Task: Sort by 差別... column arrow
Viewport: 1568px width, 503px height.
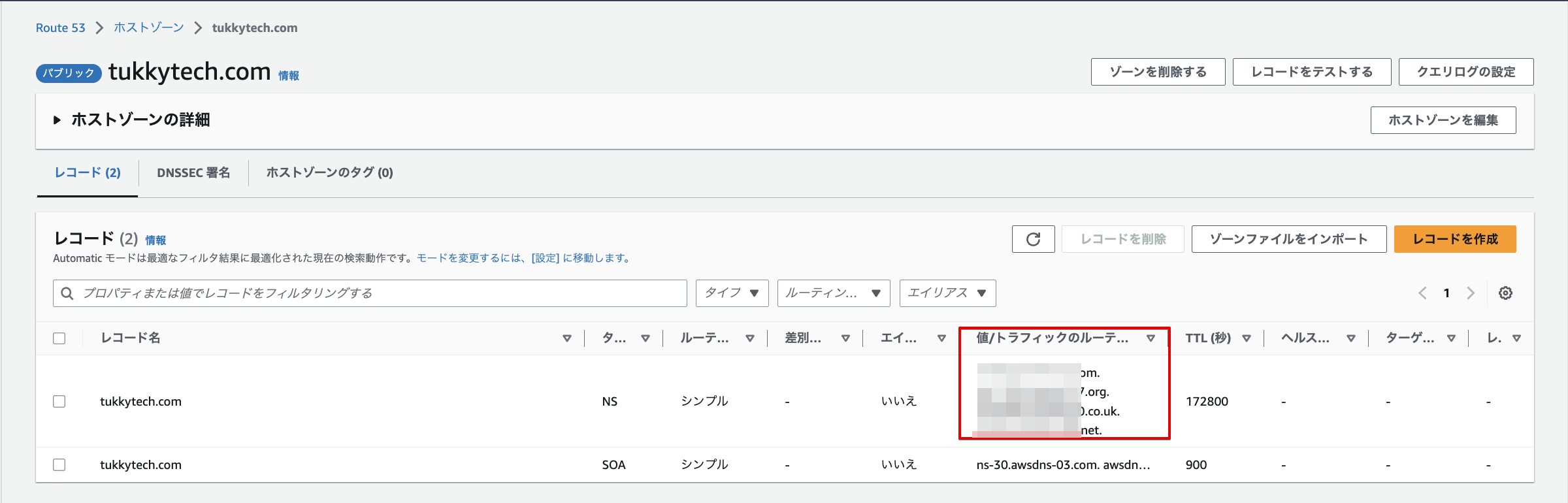Action: pyautogui.click(x=845, y=338)
